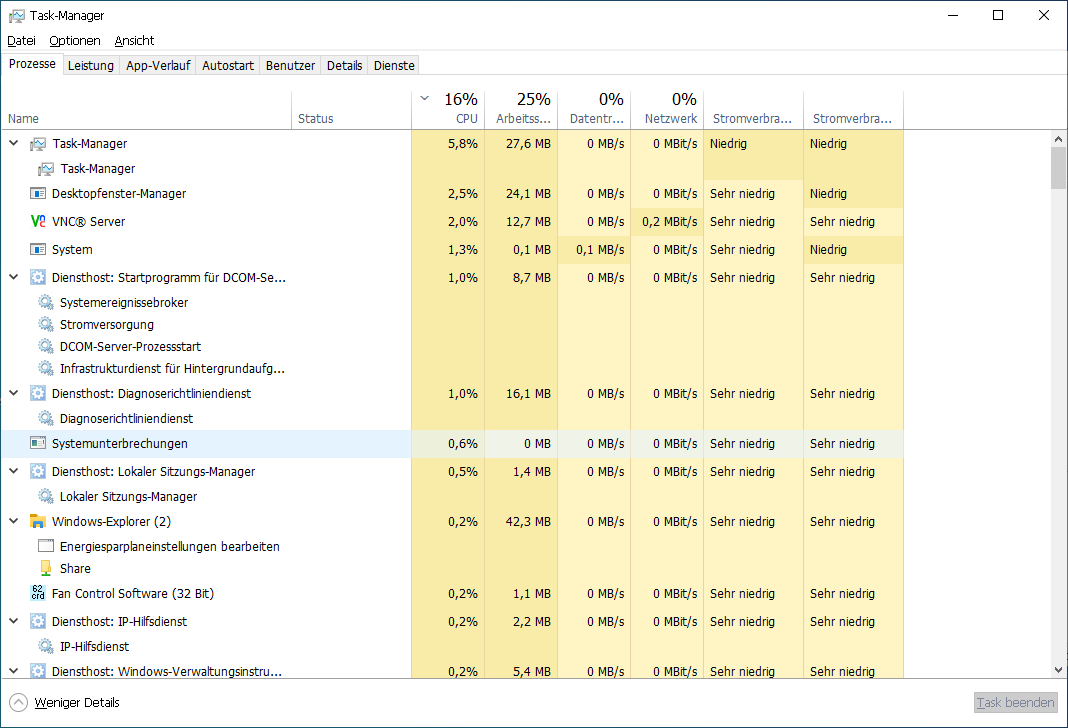The width and height of the screenshot is (1068, 728).
Task: Switch to the Details tab
Action: (x=344, y=65)
